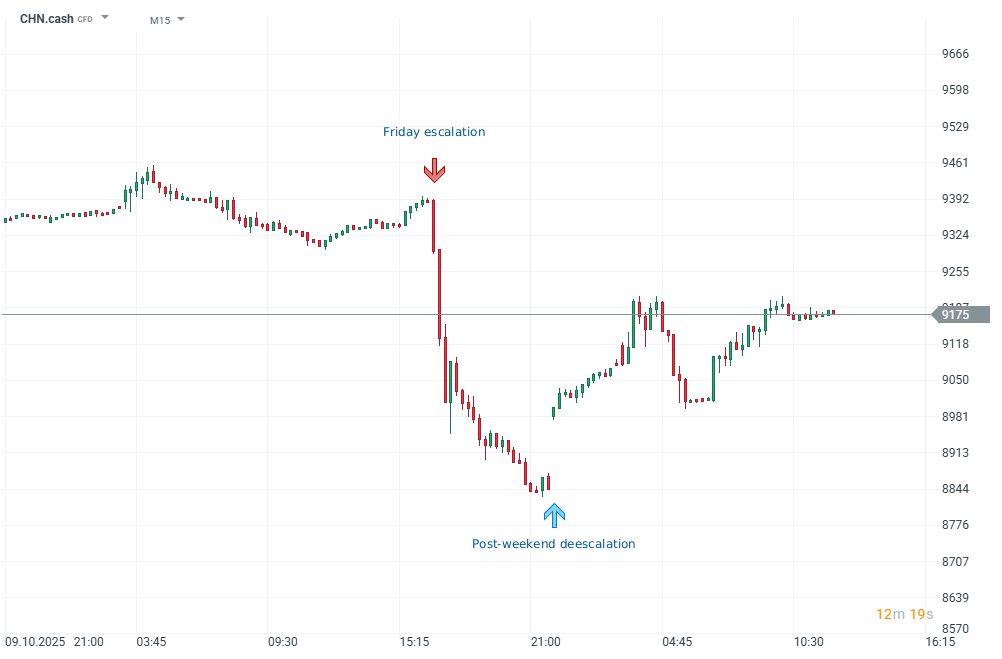The width and height of the screenshot is (1002, 659).
Task: Click the 9666 price axis label
Action: pyautogui.click(x=955, y=54)
